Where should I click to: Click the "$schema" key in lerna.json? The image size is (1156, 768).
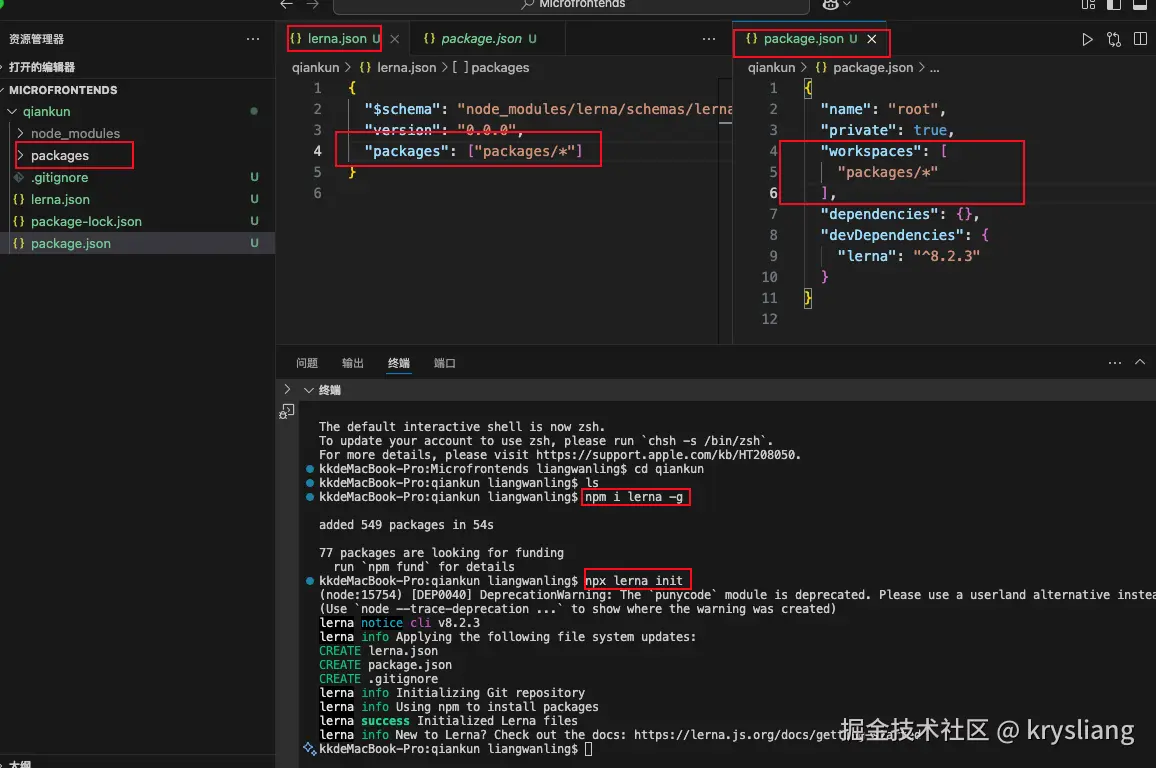405,109
